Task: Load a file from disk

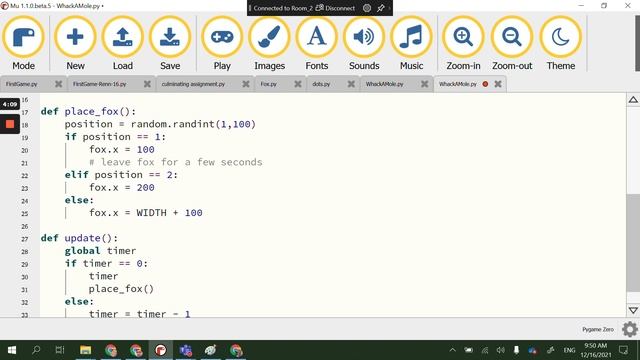Action: pos(122,43)
